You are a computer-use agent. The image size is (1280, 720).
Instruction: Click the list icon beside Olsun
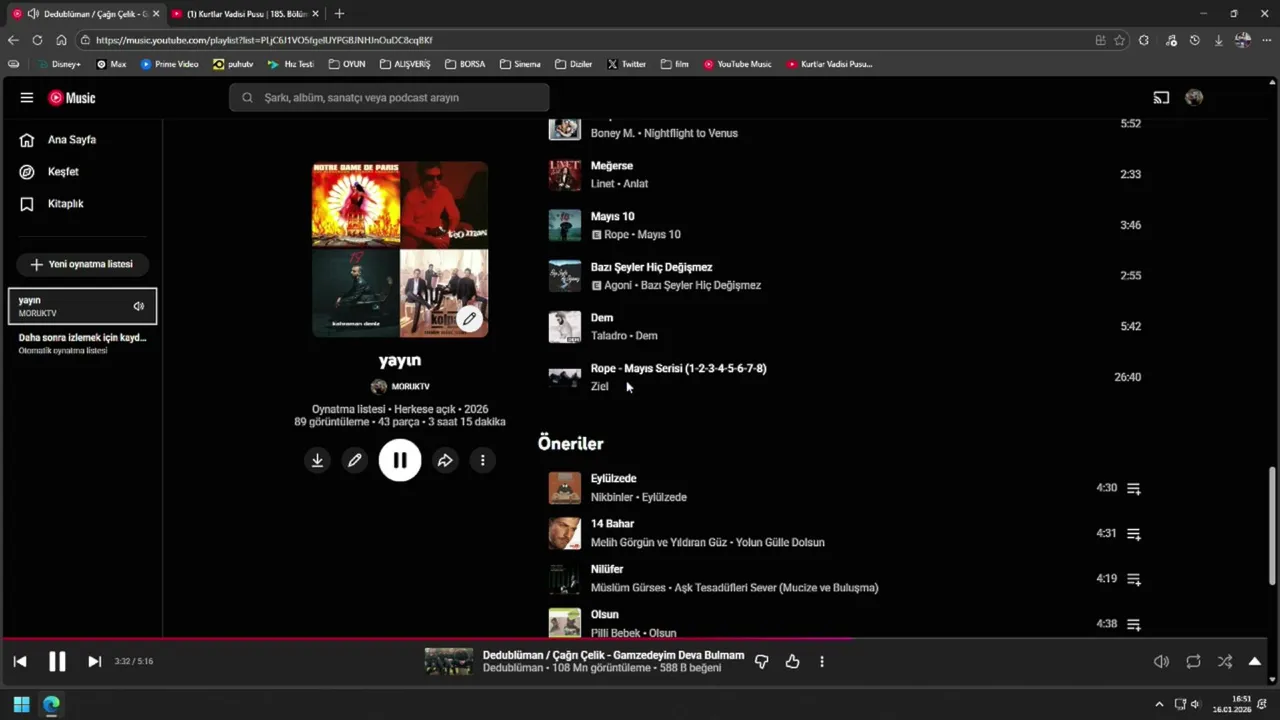point(1134,624)
